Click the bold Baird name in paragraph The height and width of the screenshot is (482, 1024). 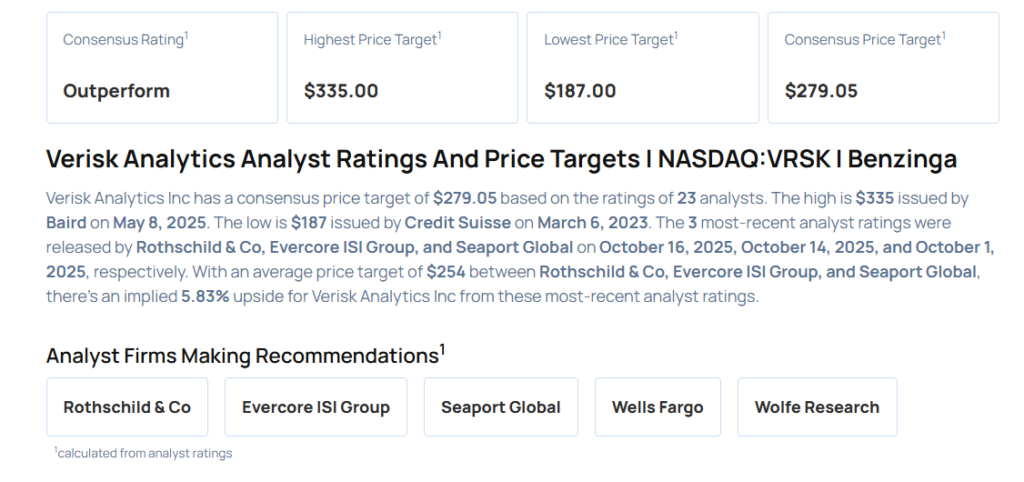click(x=66, y=222)
